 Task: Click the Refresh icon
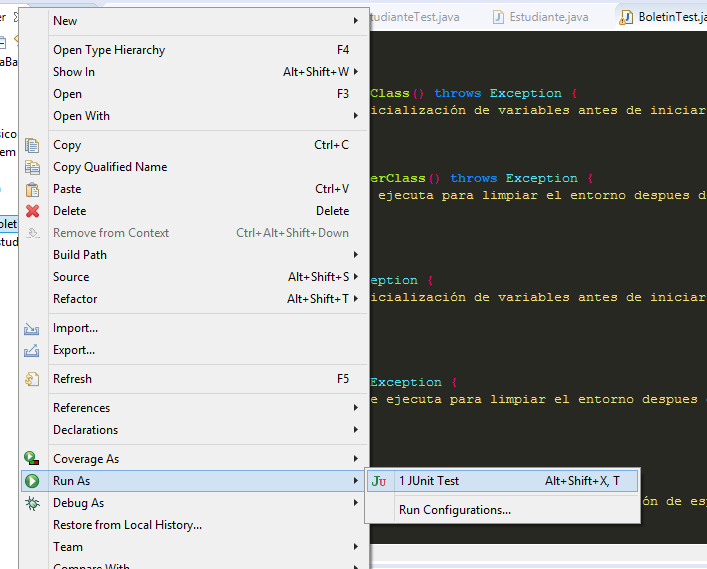[32, 379]
